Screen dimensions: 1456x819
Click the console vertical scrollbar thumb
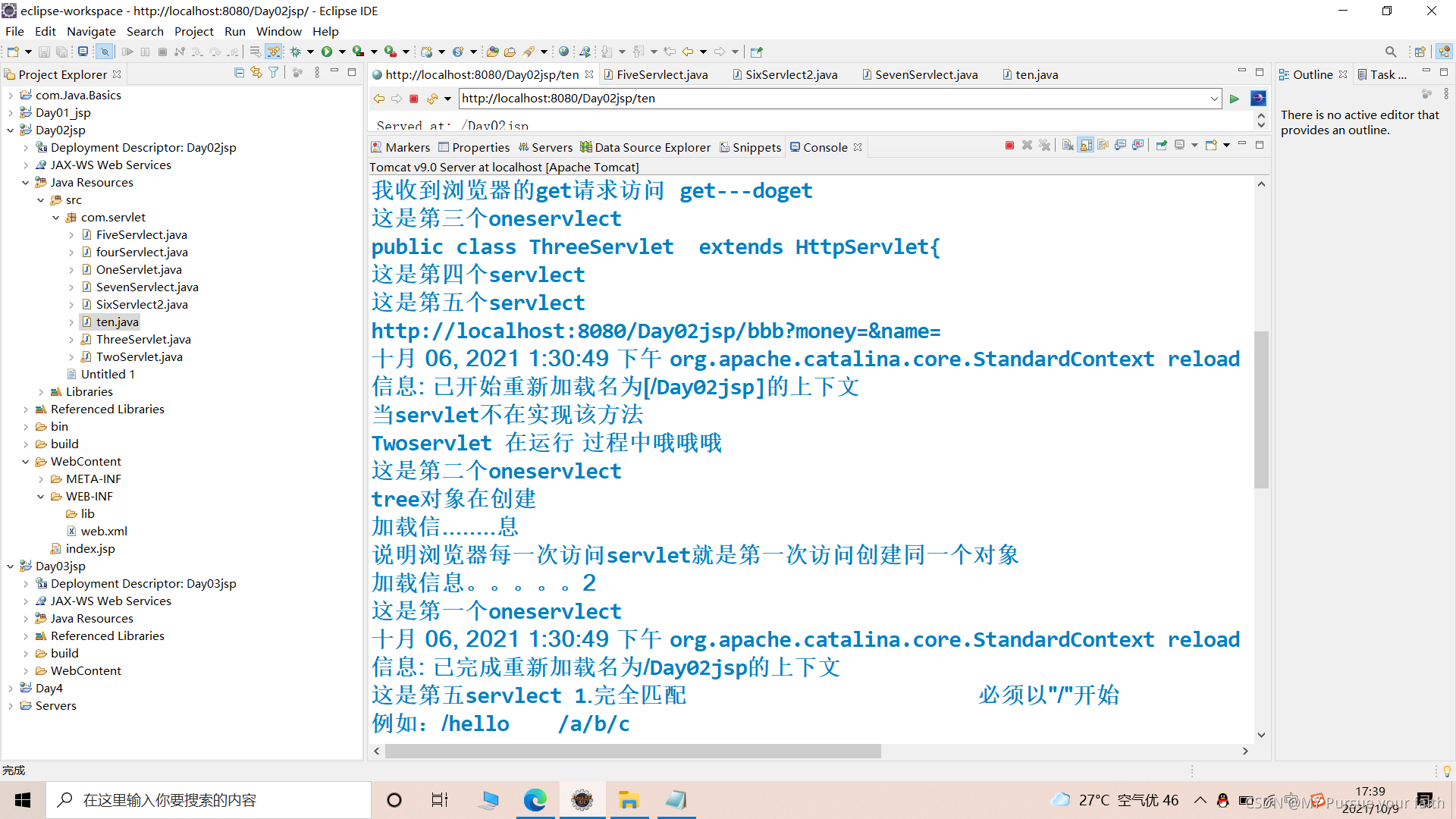[1261, 409]
